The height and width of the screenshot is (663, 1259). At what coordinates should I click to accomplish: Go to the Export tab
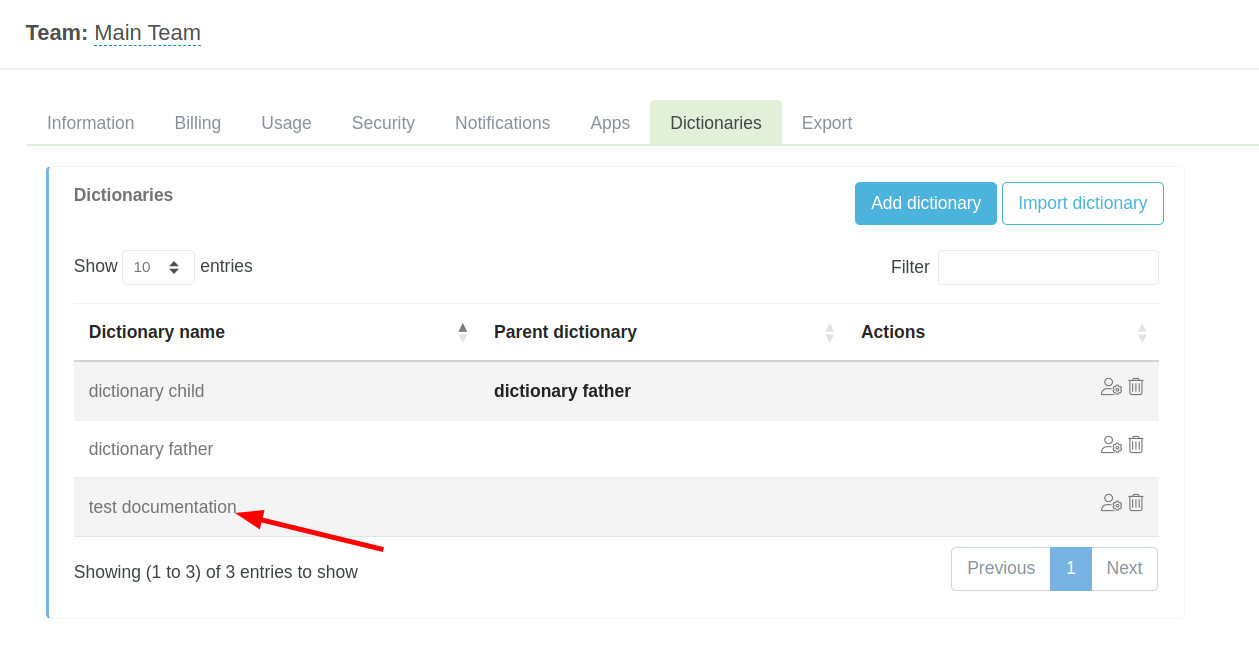coord(826,123)
